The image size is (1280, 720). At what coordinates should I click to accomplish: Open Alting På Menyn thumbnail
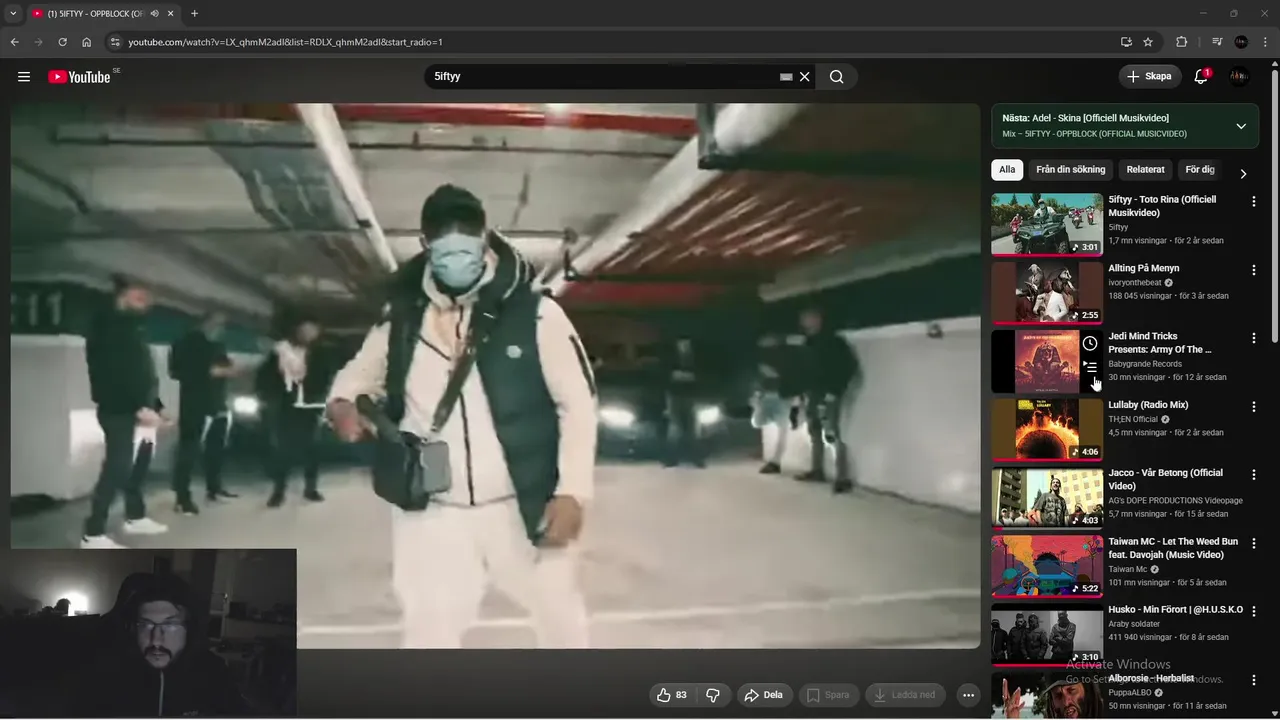coord(1047,293)
